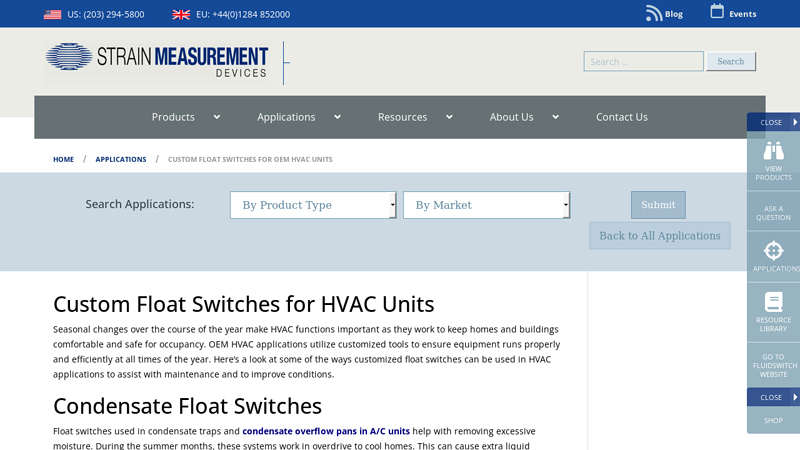Click Go To Fluidswitch Website sidebar link

[x=773, y=365]
